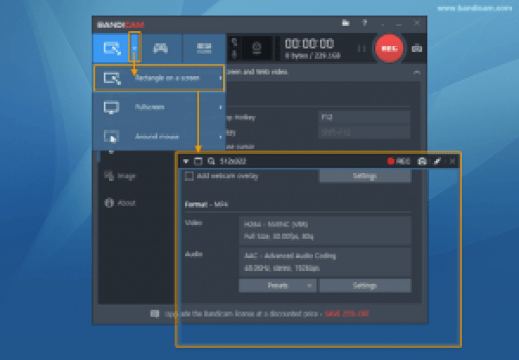Open webcam overlay Settings button
The image size is (519, 360).
[365, 176]
